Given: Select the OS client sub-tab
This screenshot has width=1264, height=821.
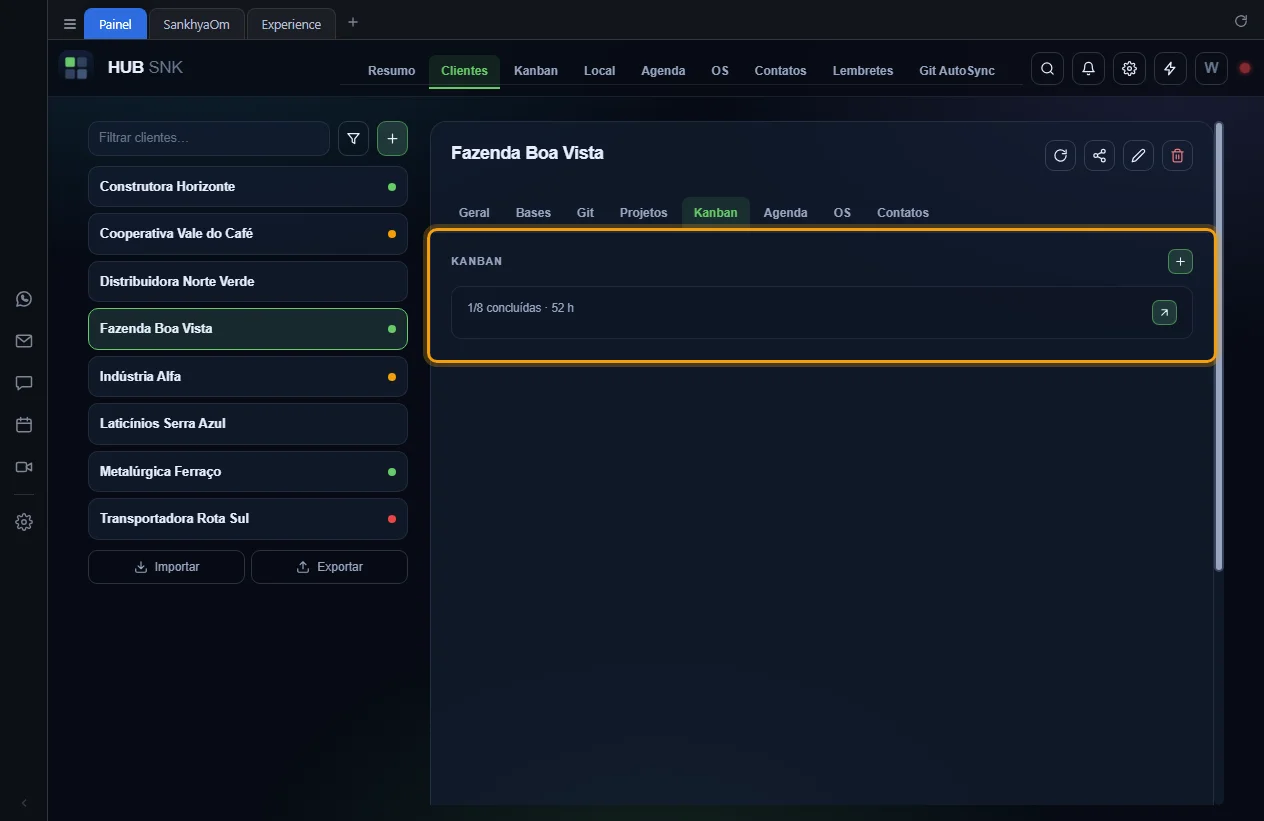Looking at the screenshot, I should click(842, 213).
